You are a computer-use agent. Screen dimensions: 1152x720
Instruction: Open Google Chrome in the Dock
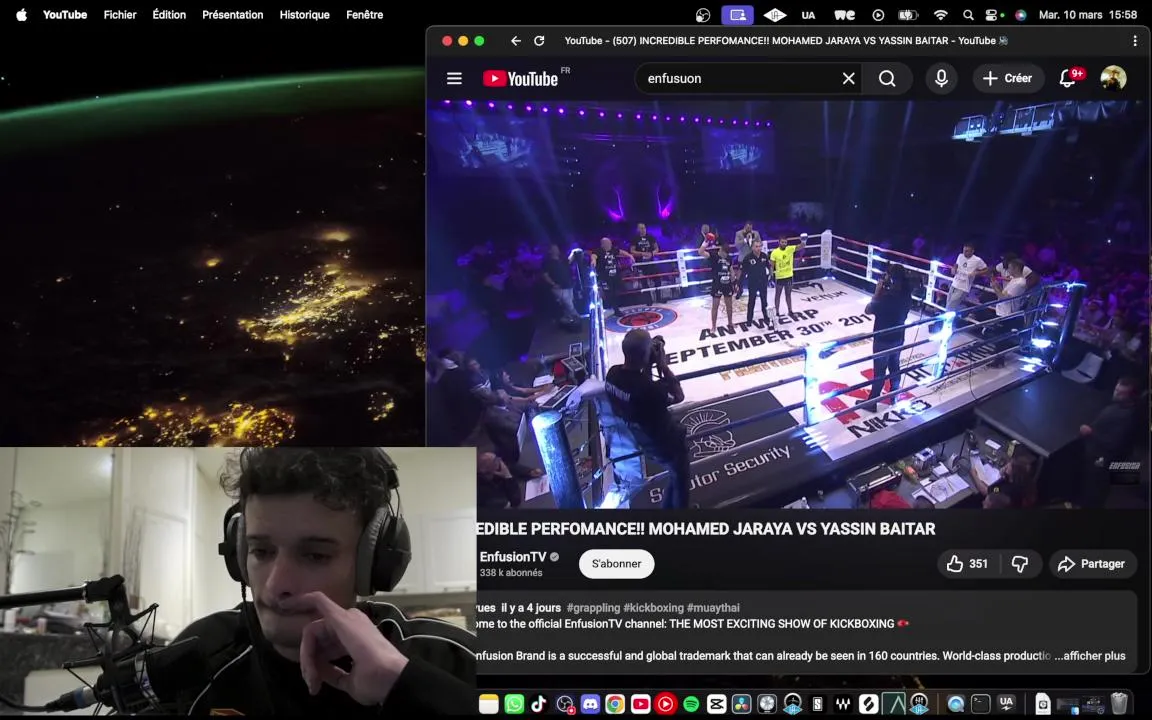tap(615, 704)
